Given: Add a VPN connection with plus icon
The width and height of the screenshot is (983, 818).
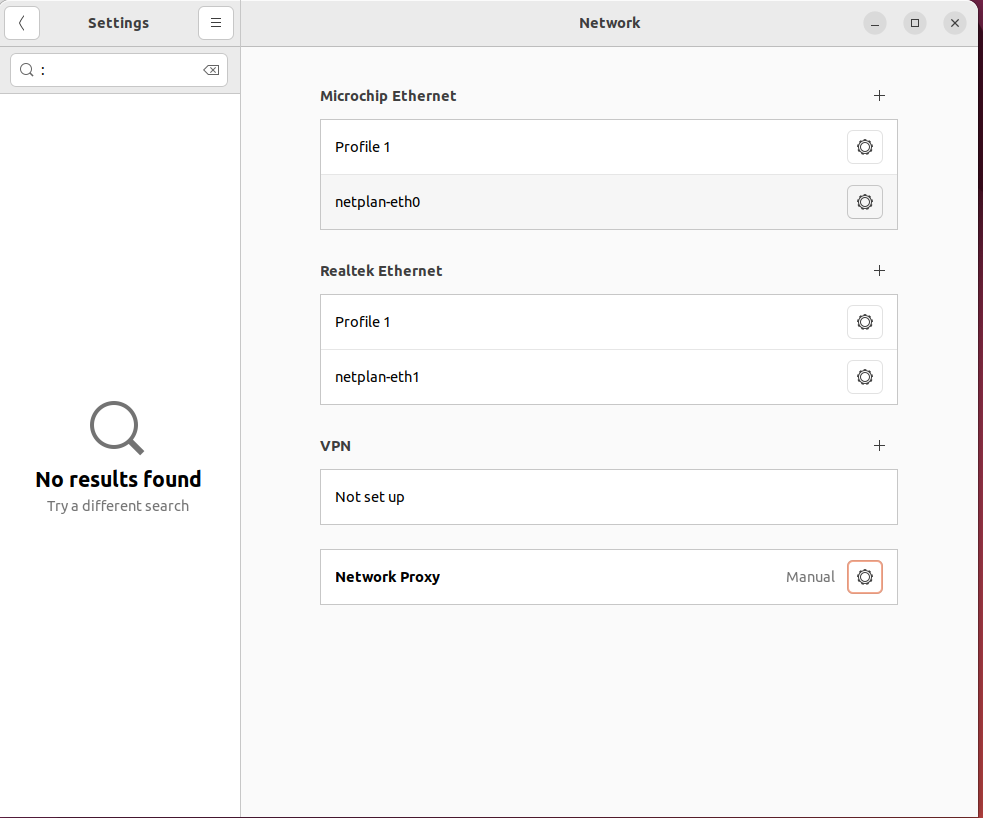Looking at the screenshot, I should click(x=879, y=445).
